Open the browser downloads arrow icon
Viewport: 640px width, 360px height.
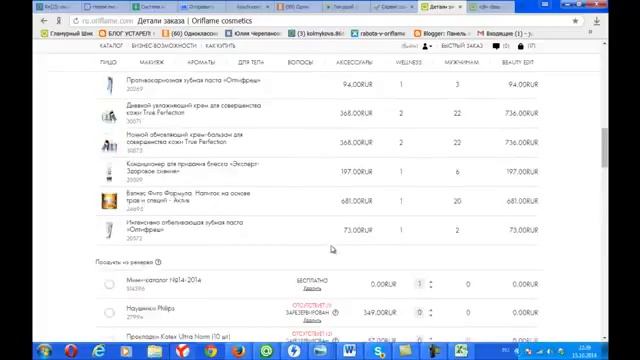point(597,21)
